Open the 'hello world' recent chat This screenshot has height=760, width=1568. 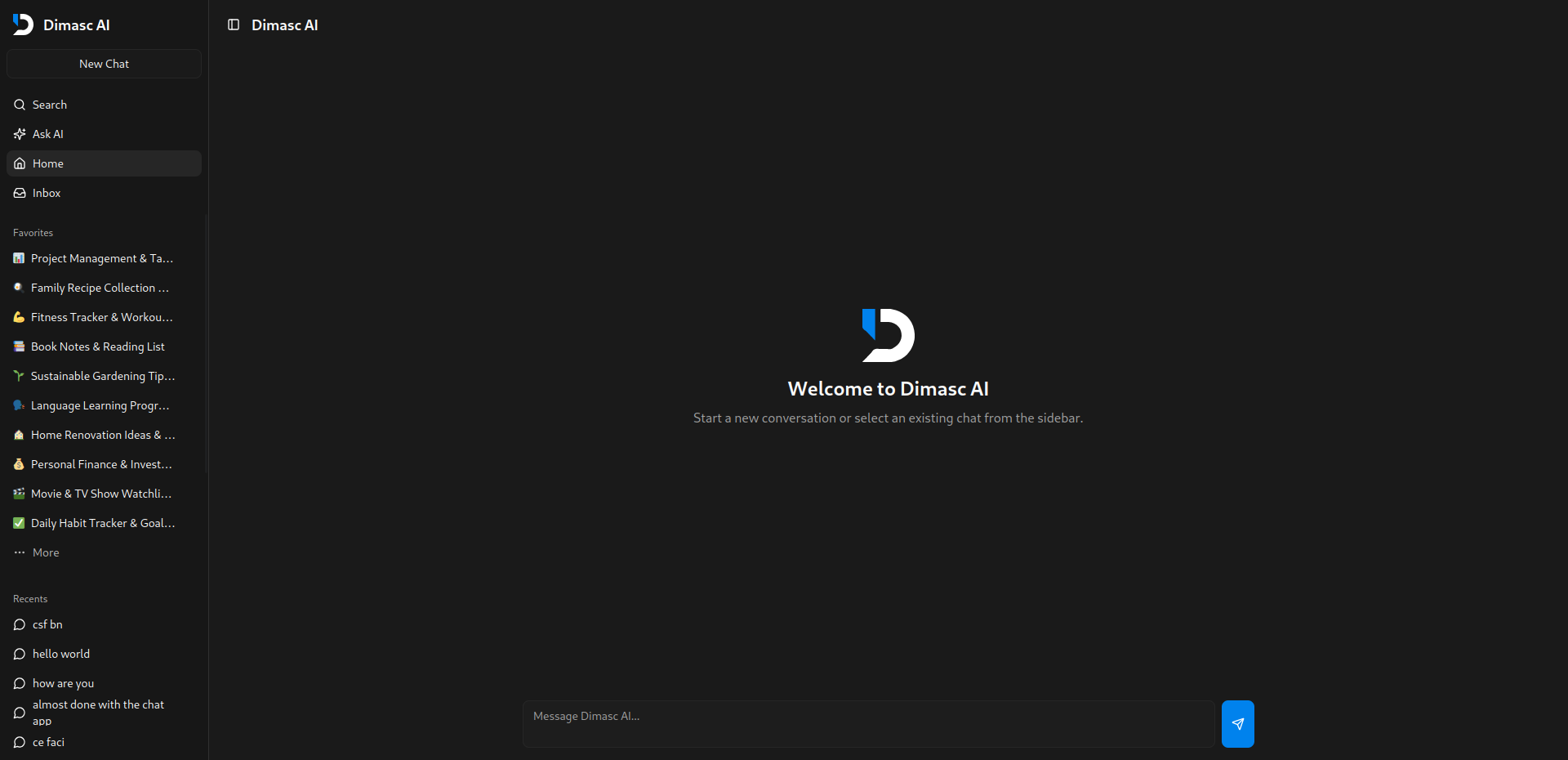(x=61, y=654)
